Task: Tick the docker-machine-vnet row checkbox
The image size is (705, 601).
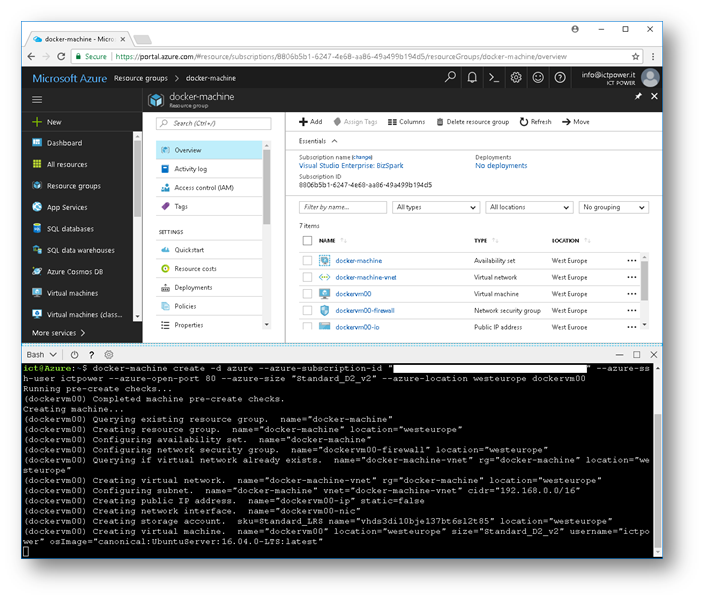Action: [x=307, y=277]
